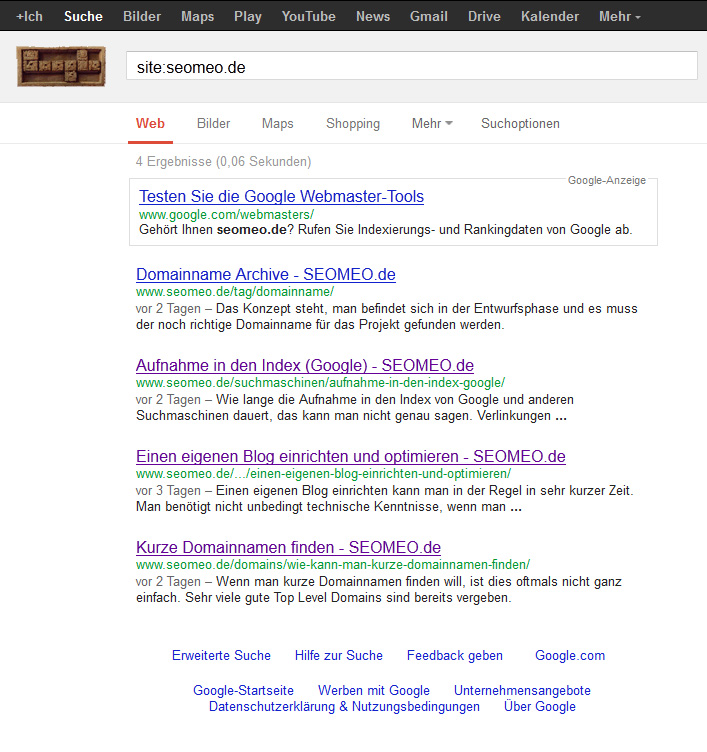Switch to the Shopping results tab
Viewport: 707px width, 752px height.
353,124
